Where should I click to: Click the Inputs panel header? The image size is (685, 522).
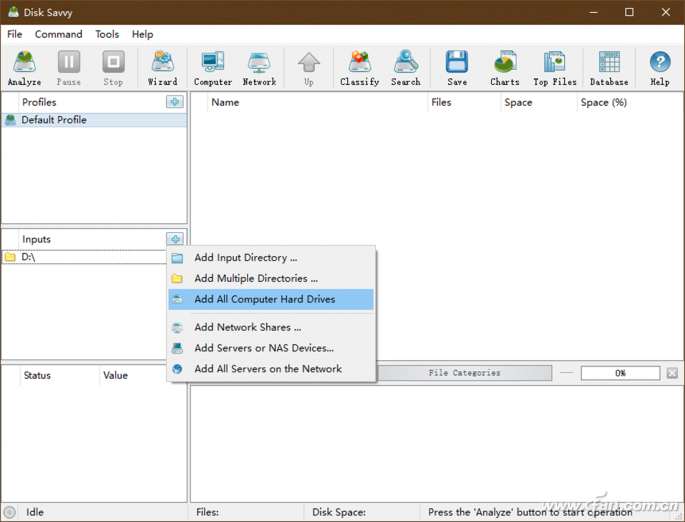(36, 239)
